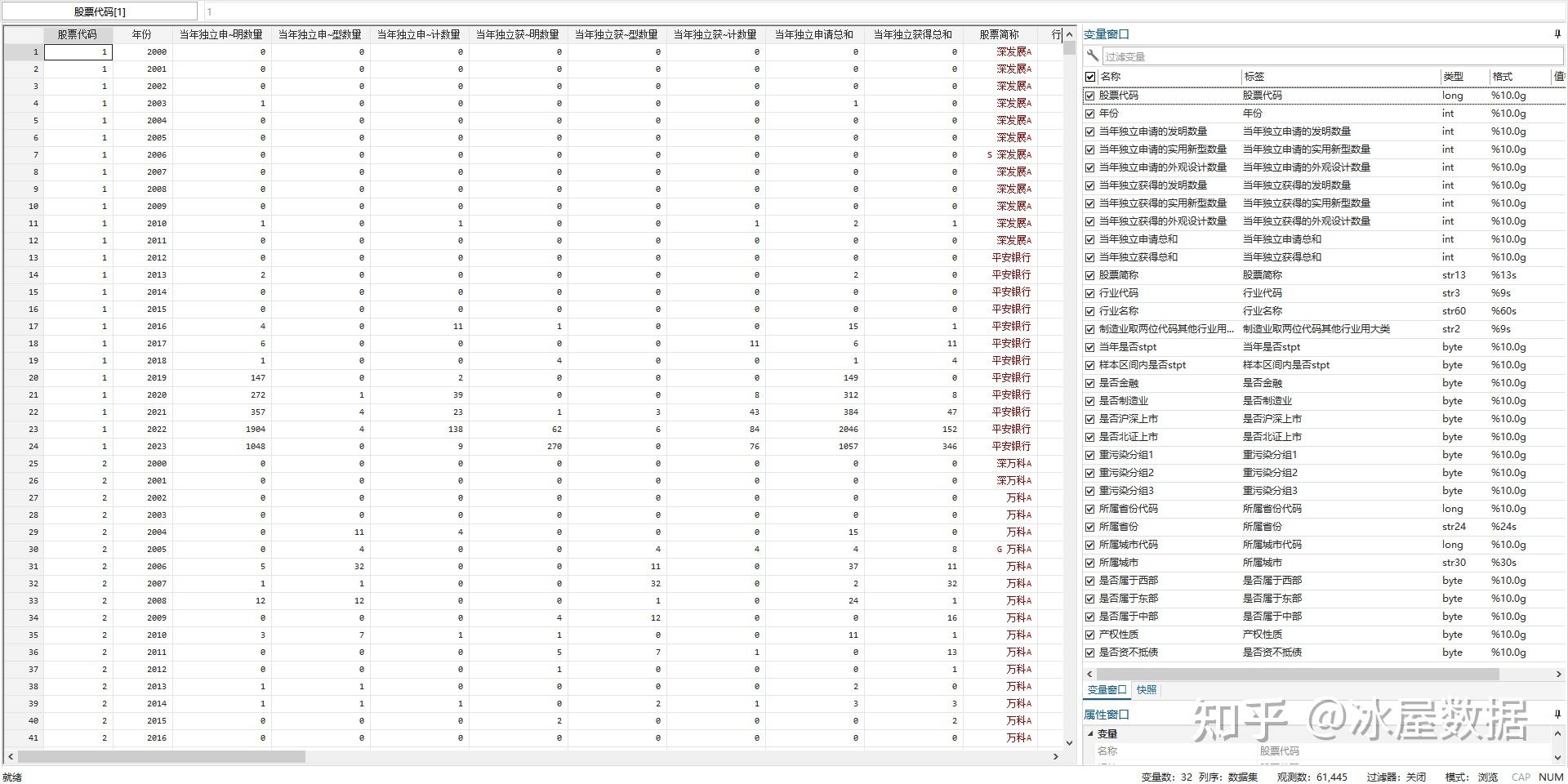Toggle the 重污染分组1 variable checkbox
The width and height of the screenshot is (1568, 784).
(x=1090, y=455)
